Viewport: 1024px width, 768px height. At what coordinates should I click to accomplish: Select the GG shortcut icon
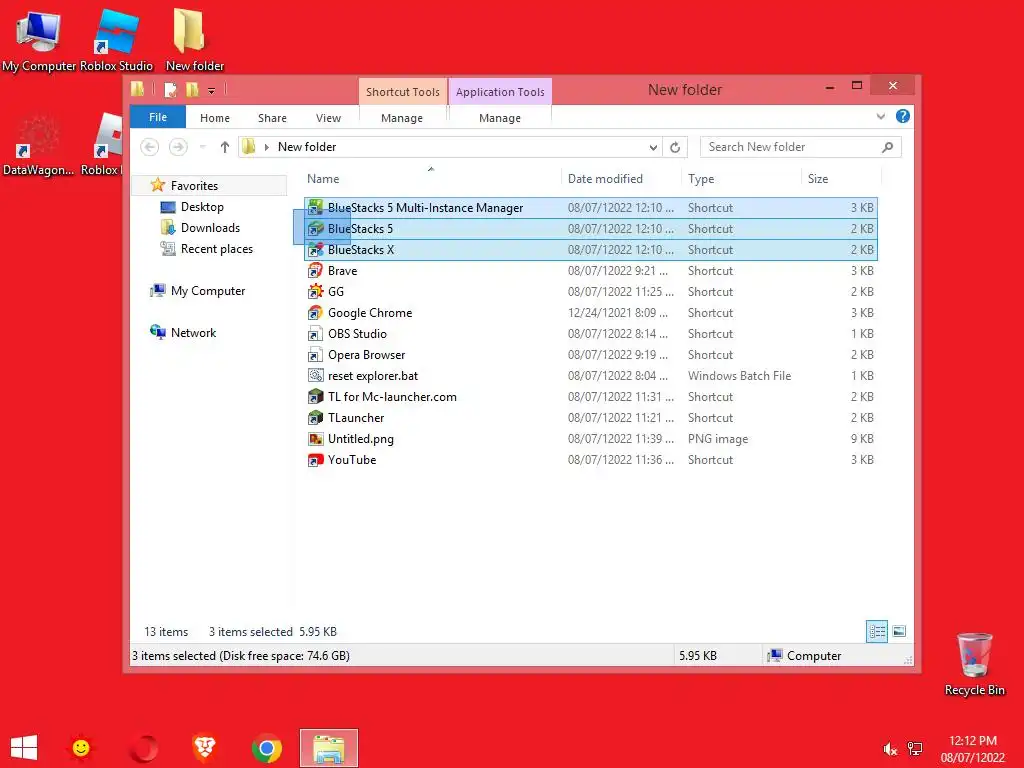pyautogui.click(x=315, y=291)
